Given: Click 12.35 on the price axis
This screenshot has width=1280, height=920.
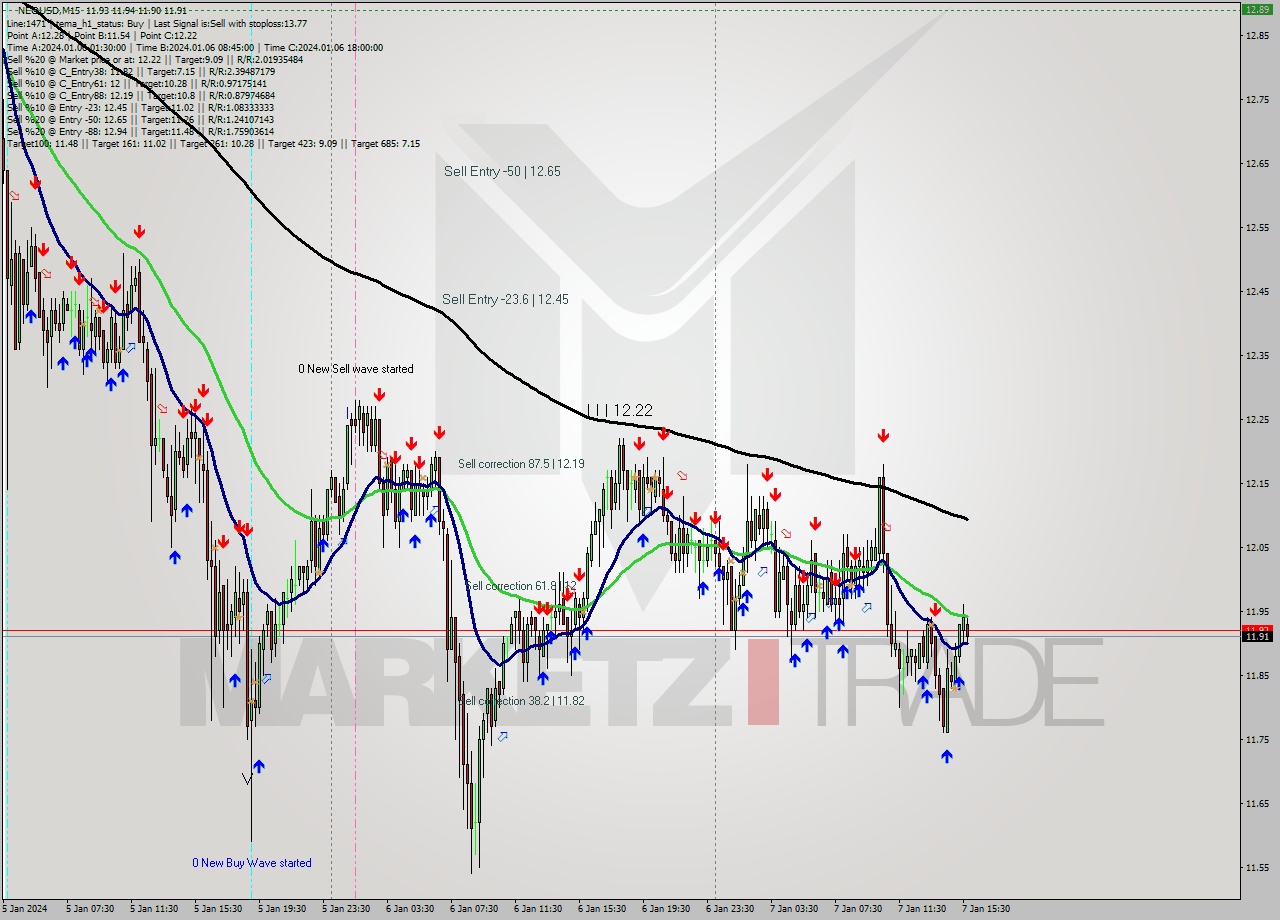Looking at the screenshot, I should [1257, 356].
